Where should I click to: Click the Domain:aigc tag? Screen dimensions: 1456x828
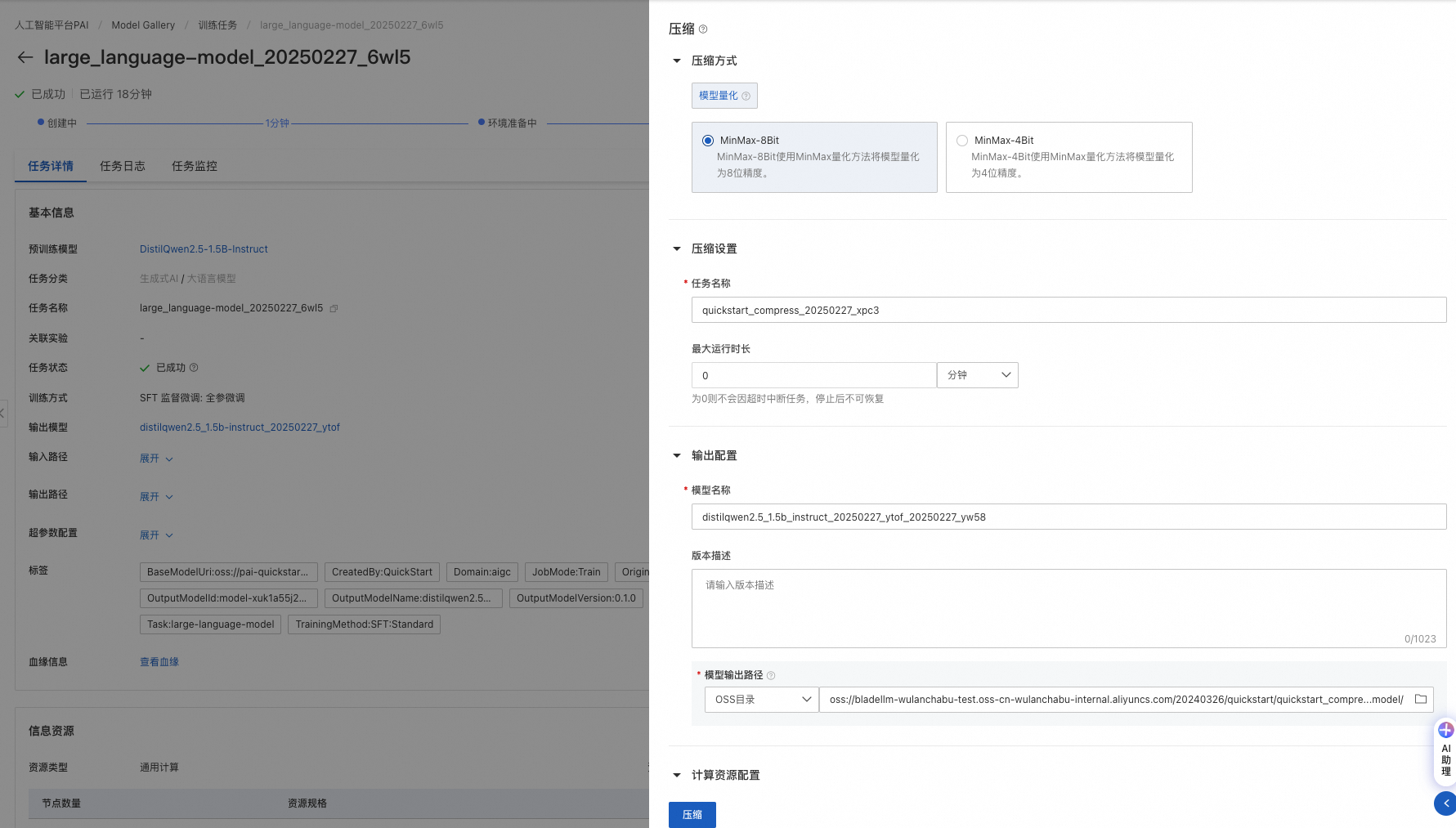pyautogui.click(x=482, y=572)
